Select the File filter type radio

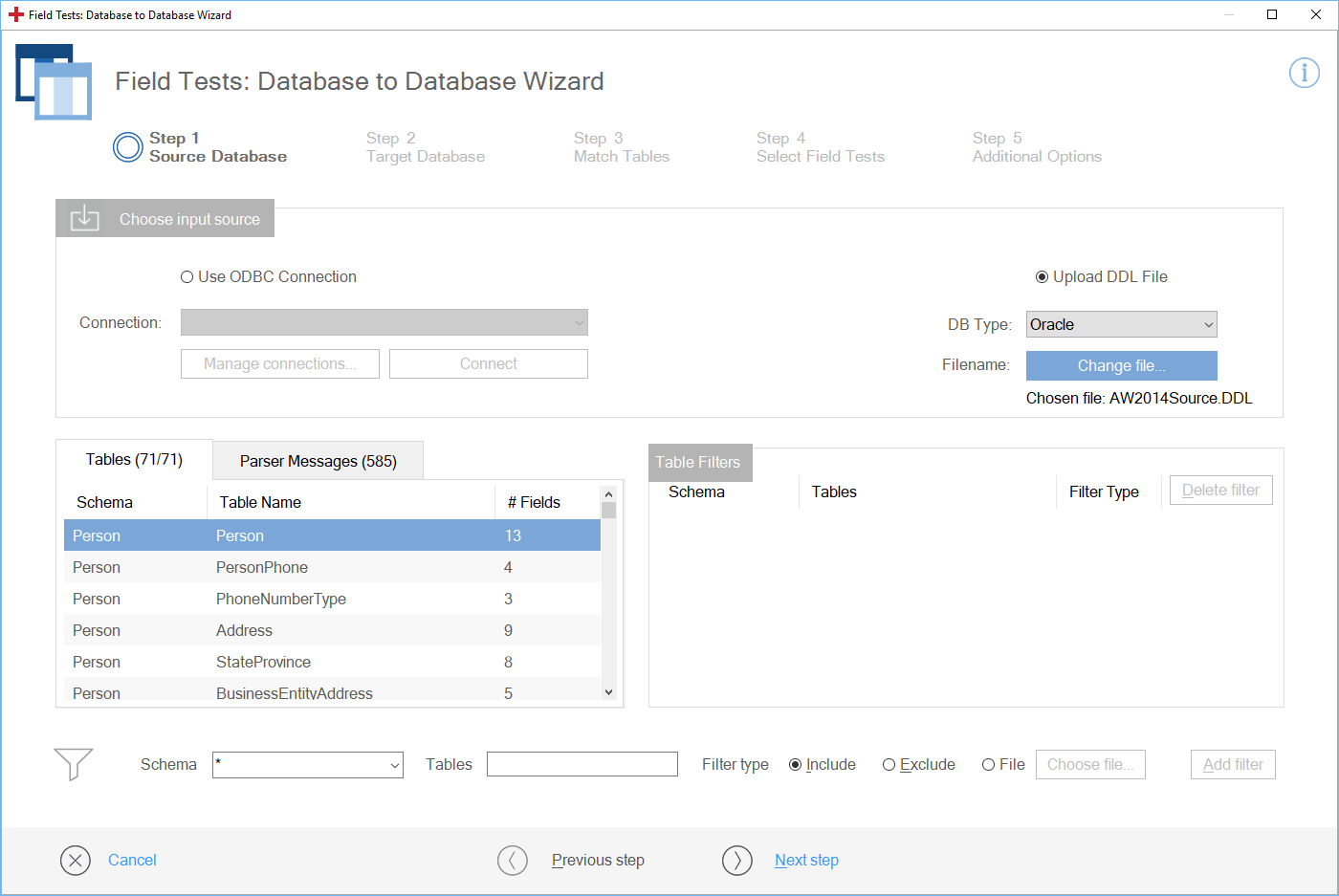[x=988, y=765]
